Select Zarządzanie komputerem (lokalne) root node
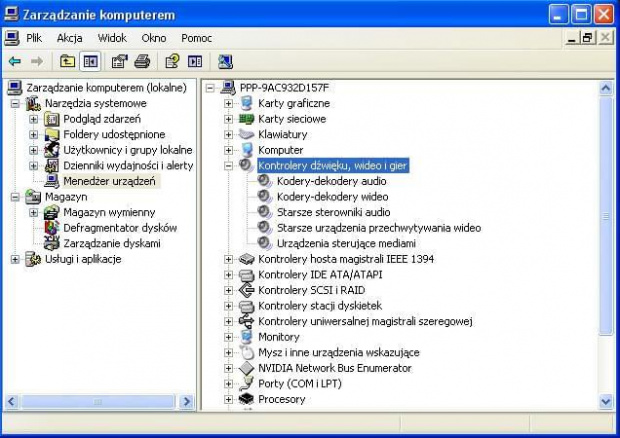 pos(106,87)
